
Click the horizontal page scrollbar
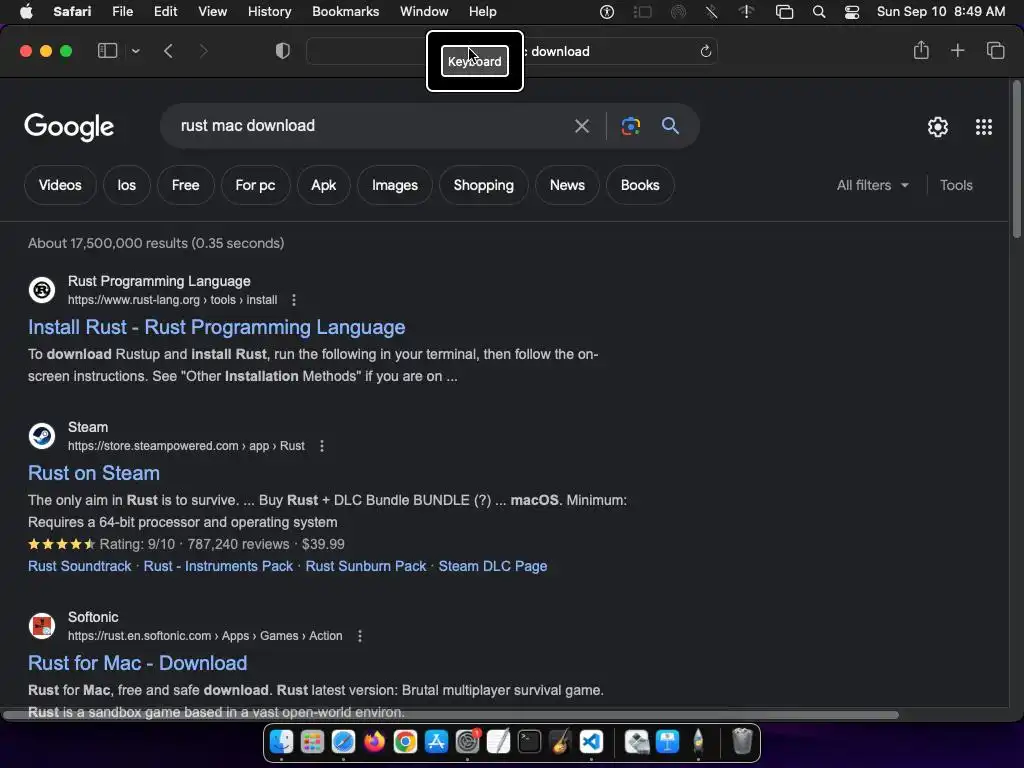point(451,715)
